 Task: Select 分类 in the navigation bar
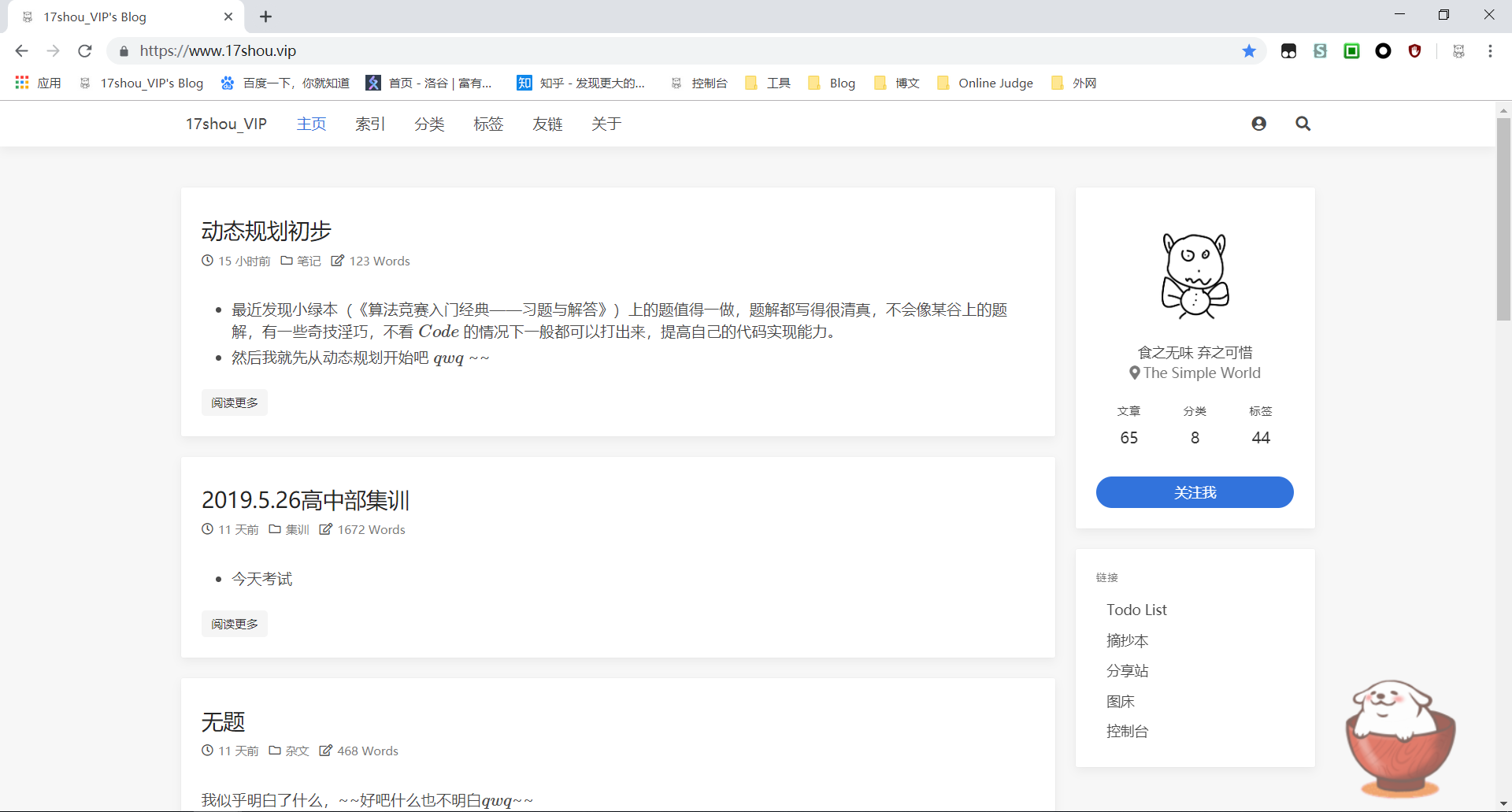[429, 124]
